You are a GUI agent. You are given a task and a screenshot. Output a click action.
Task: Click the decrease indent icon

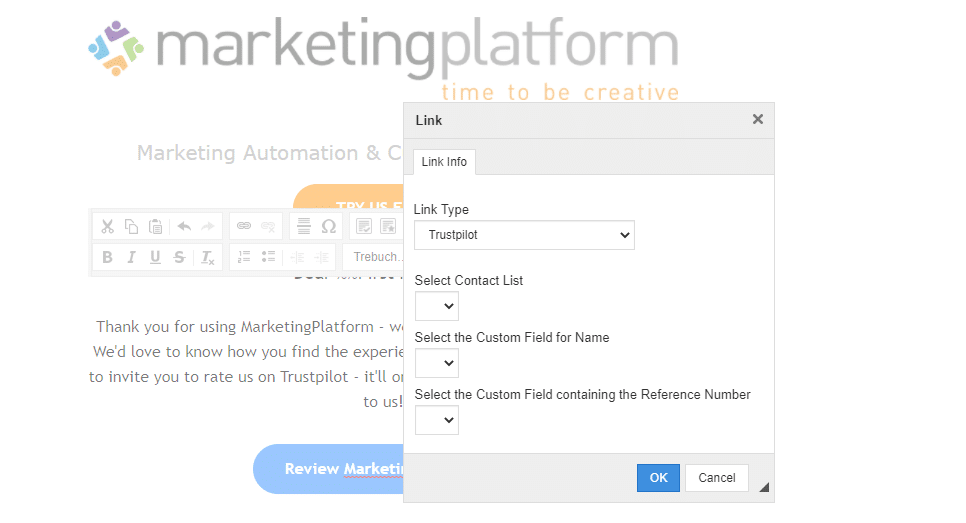[x=298, y=257]
